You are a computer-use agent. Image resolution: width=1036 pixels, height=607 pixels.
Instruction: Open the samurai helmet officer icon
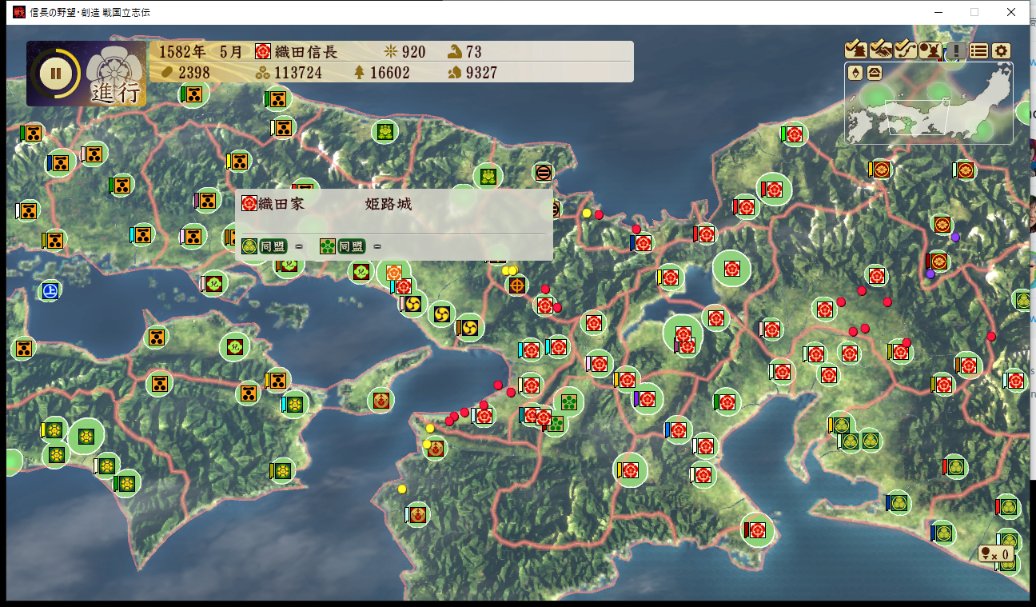coord(930,50)
